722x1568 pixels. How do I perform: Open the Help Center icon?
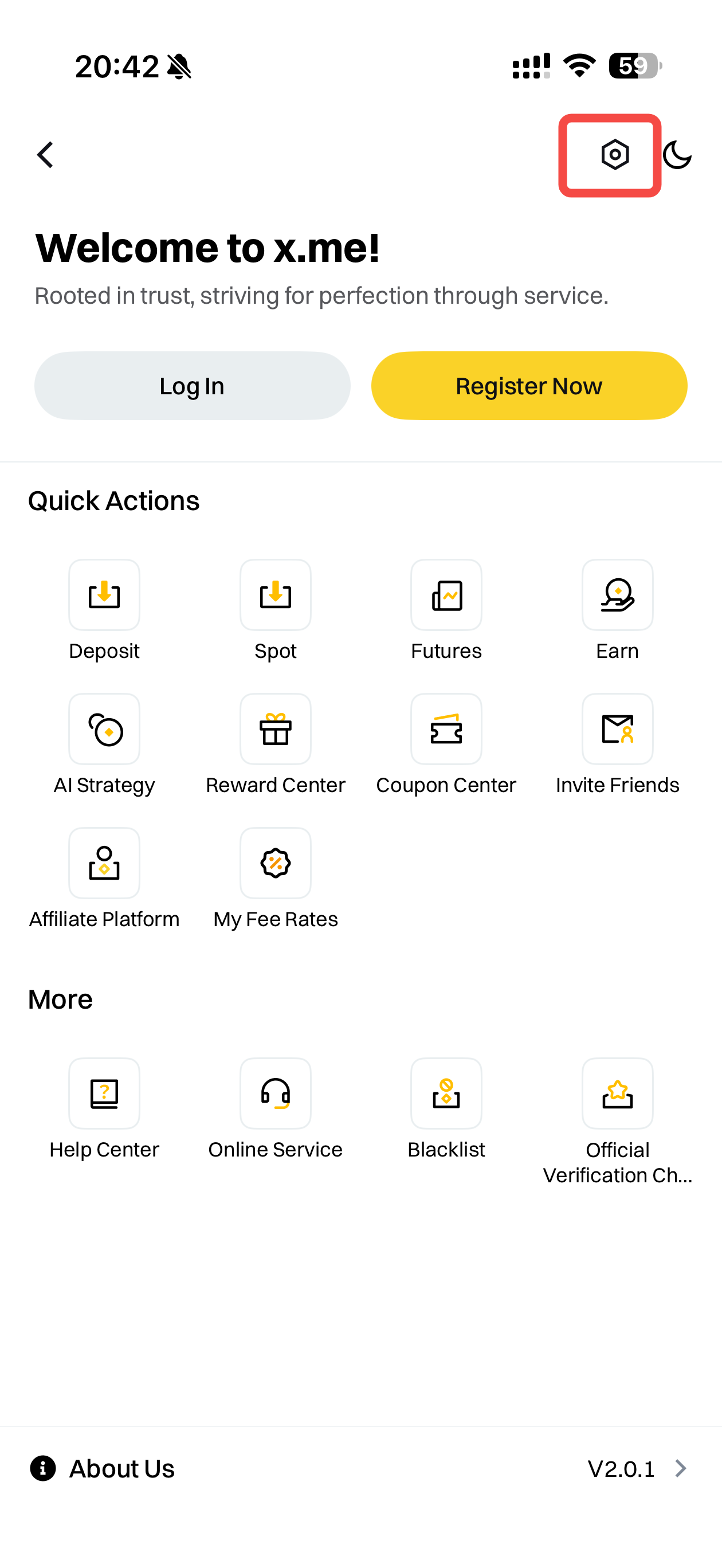tap(104, 1093)
